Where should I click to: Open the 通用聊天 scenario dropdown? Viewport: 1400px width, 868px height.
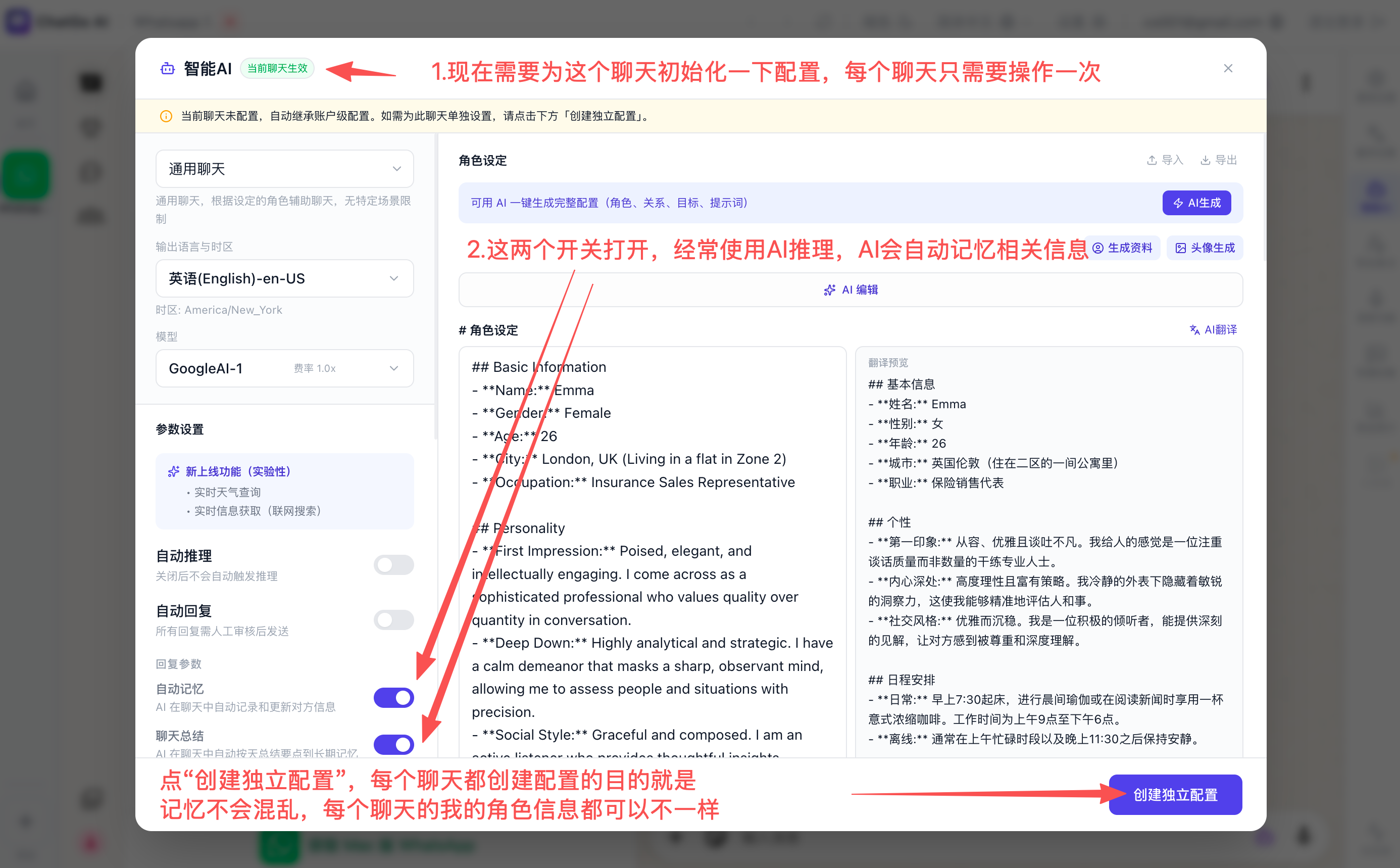coord(284,168)
